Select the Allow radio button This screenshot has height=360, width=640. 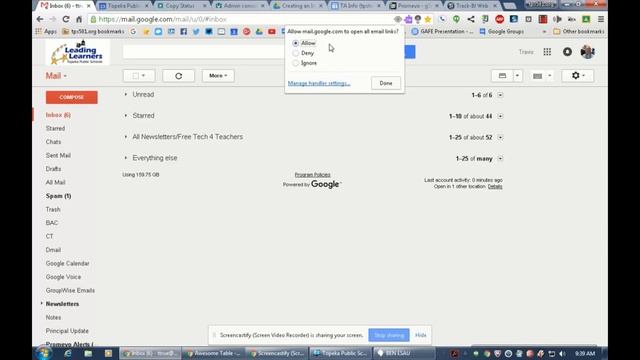296,43
